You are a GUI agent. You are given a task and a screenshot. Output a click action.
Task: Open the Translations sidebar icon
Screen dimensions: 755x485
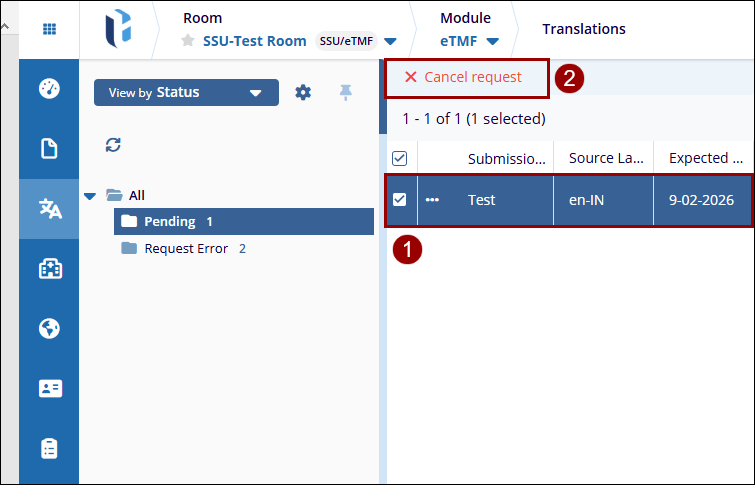point(49,208)
